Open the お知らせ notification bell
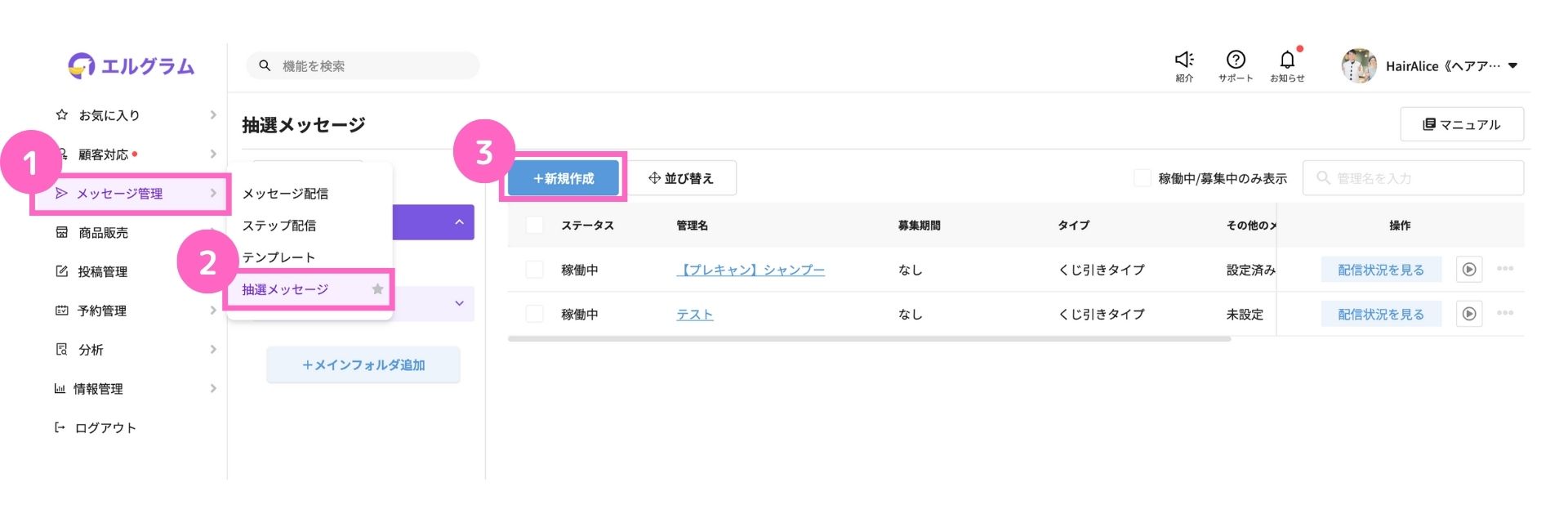 tap(1287, 59)
